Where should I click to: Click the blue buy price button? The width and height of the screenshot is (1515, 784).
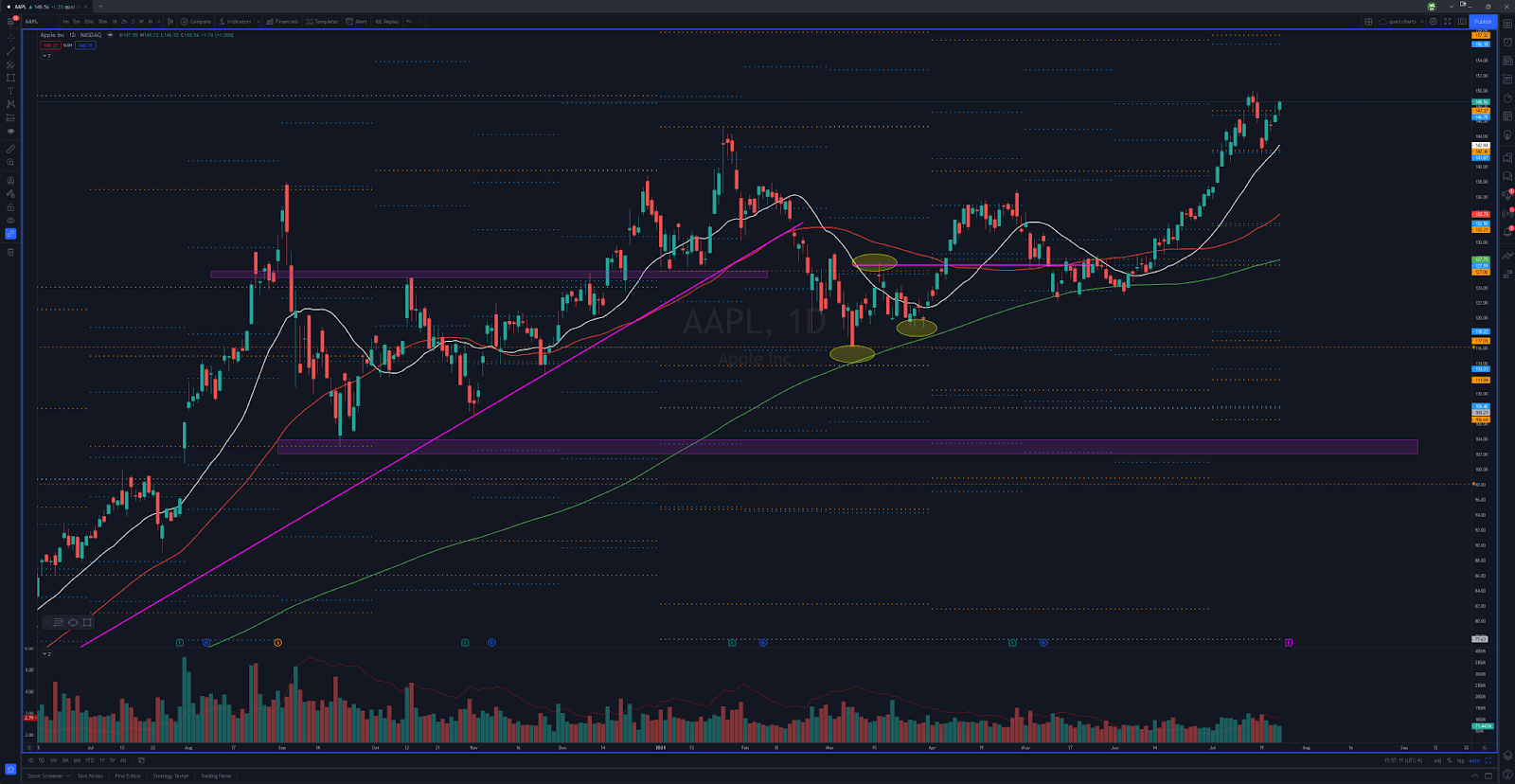85,45
